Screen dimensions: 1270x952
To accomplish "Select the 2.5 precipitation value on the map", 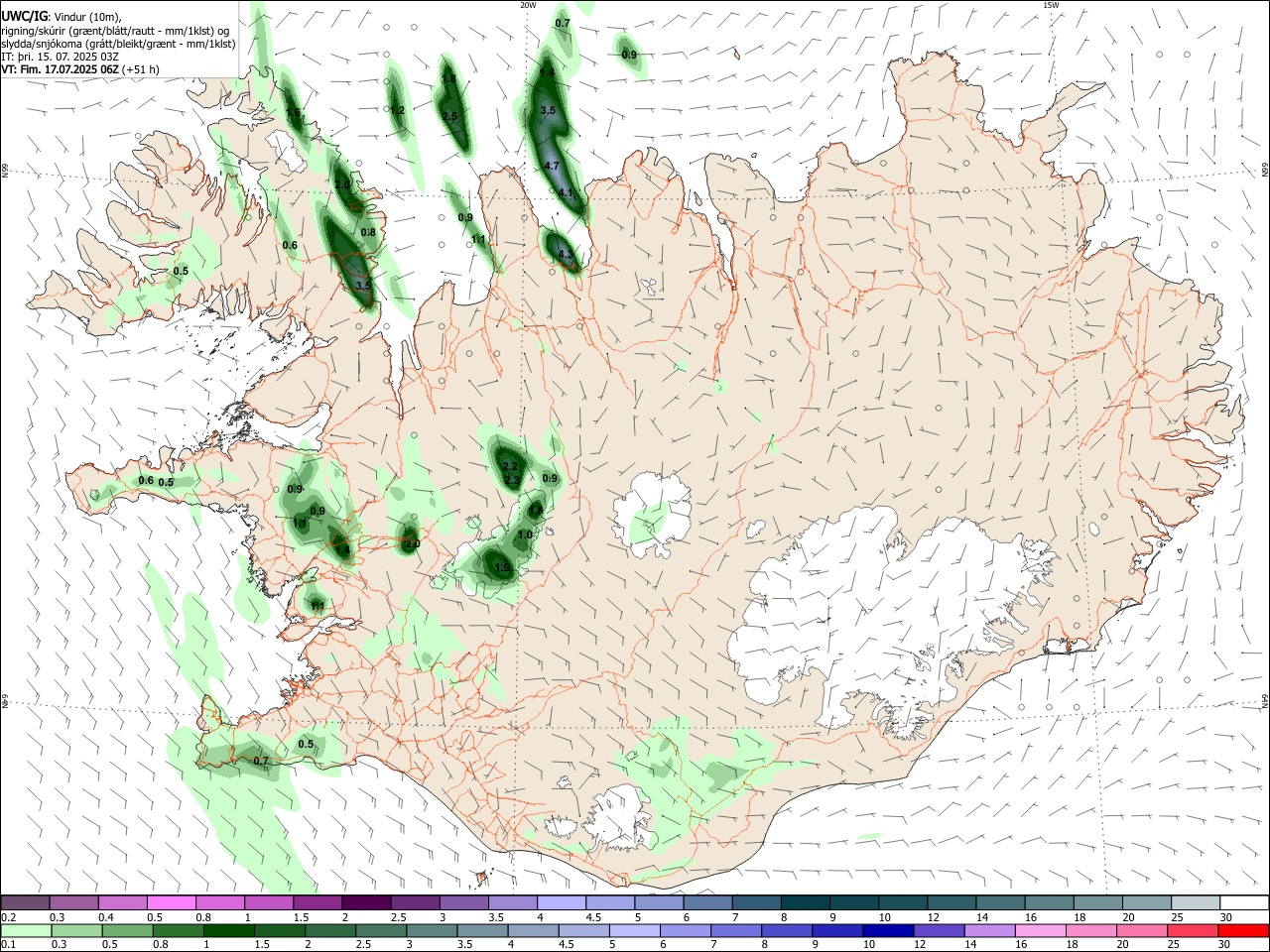I will (x=449, y=116).
